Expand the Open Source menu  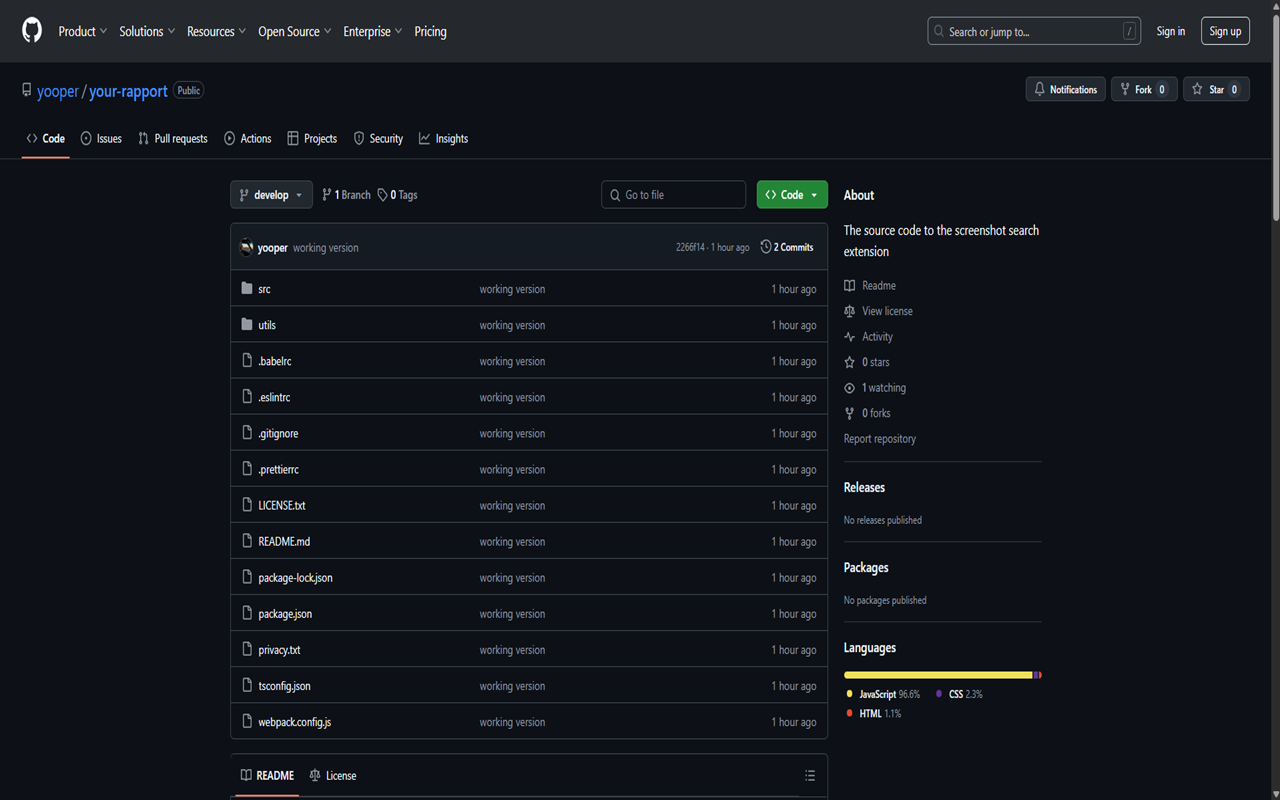(295, 32)
